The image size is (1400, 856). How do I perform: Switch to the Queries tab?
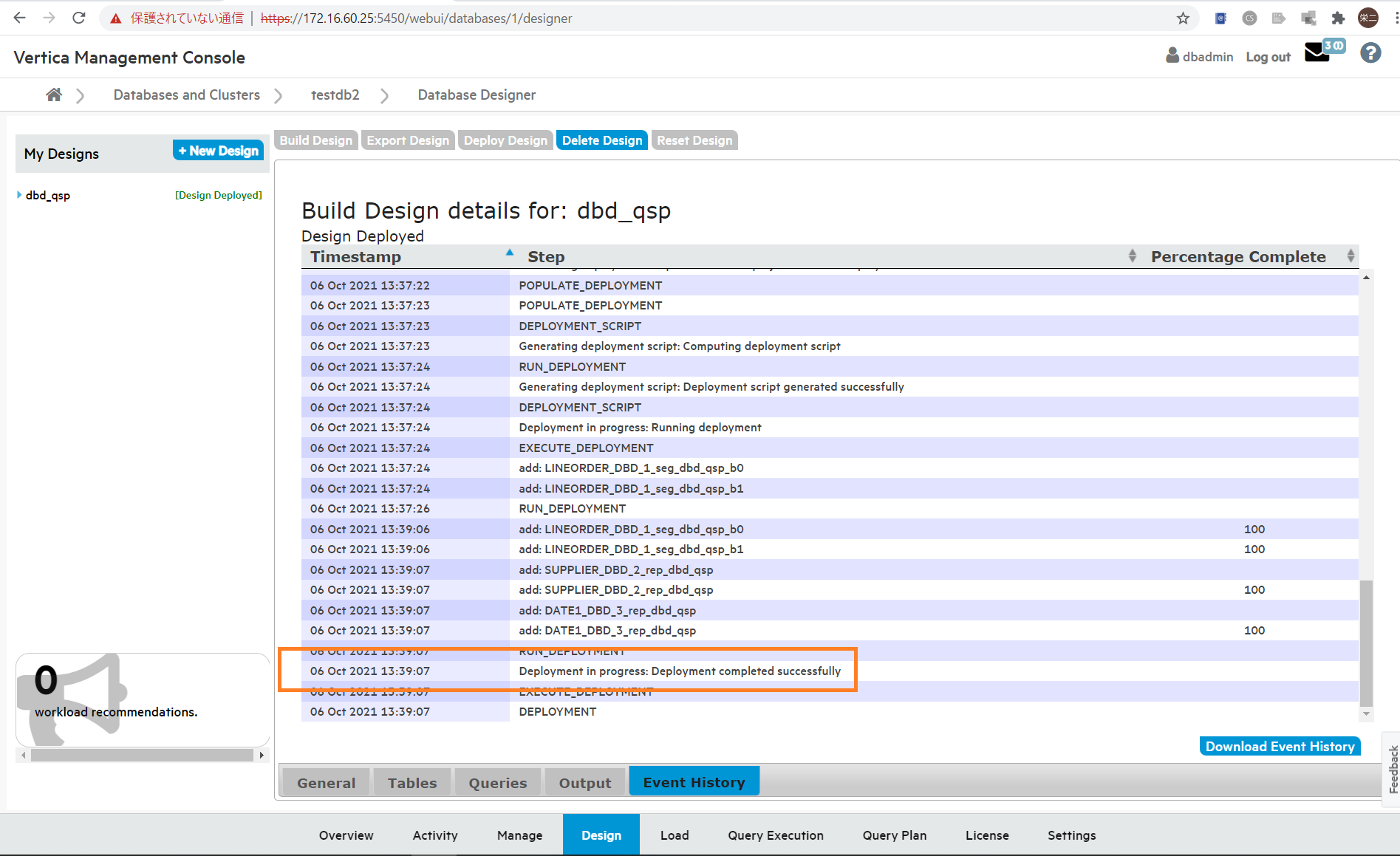tap(498, 783)
